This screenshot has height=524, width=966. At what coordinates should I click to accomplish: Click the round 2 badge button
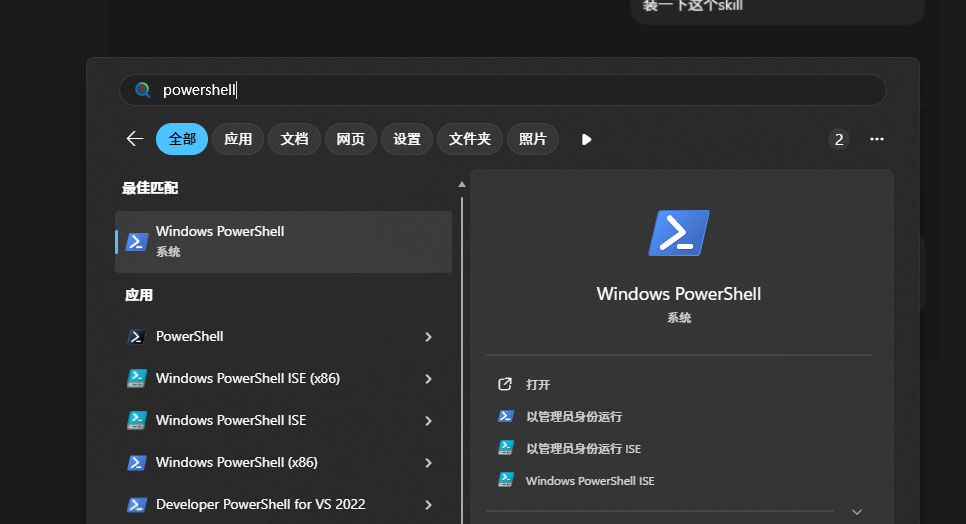pos(838,140)
